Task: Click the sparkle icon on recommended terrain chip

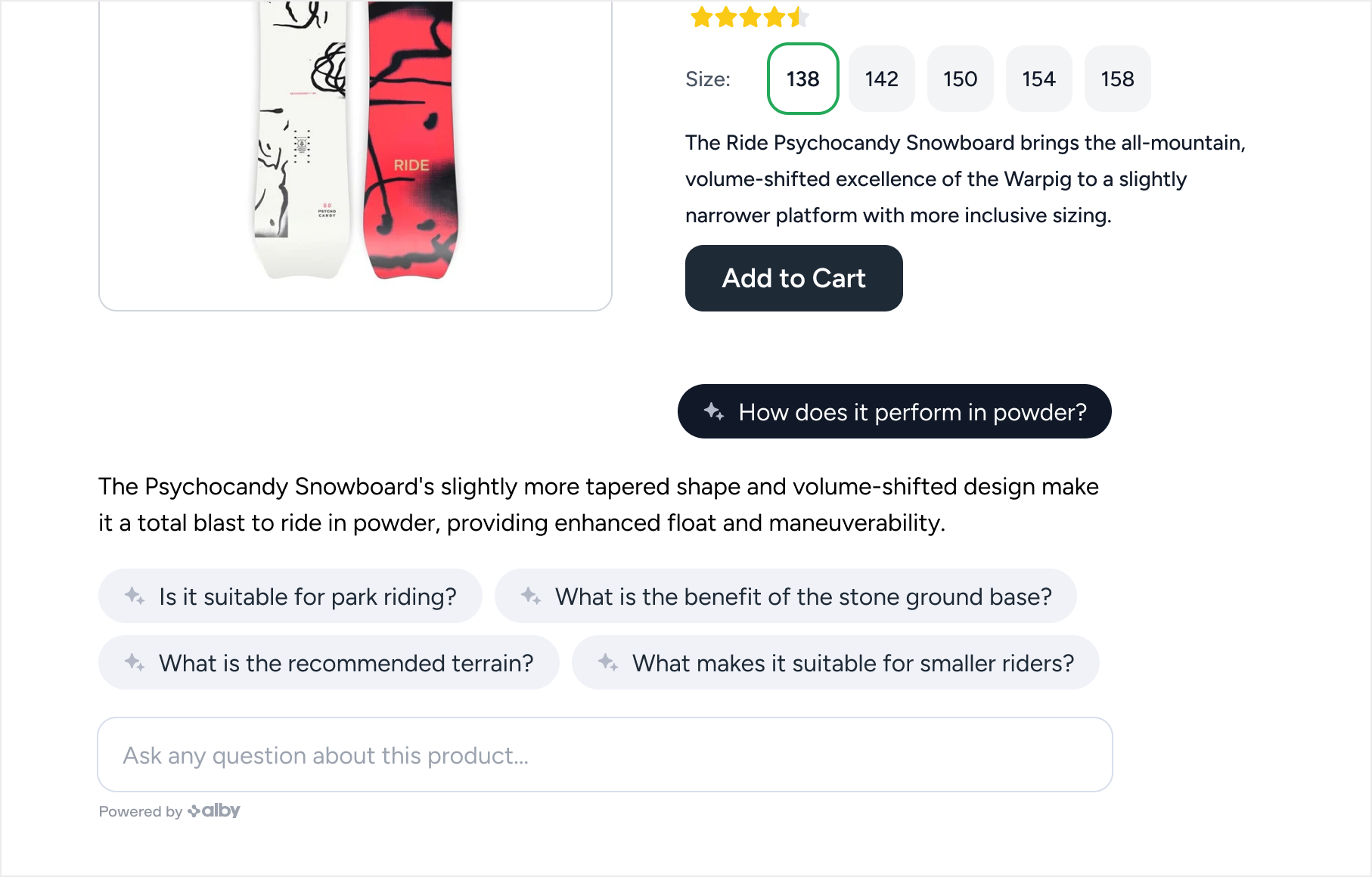Action: (136, 663)
